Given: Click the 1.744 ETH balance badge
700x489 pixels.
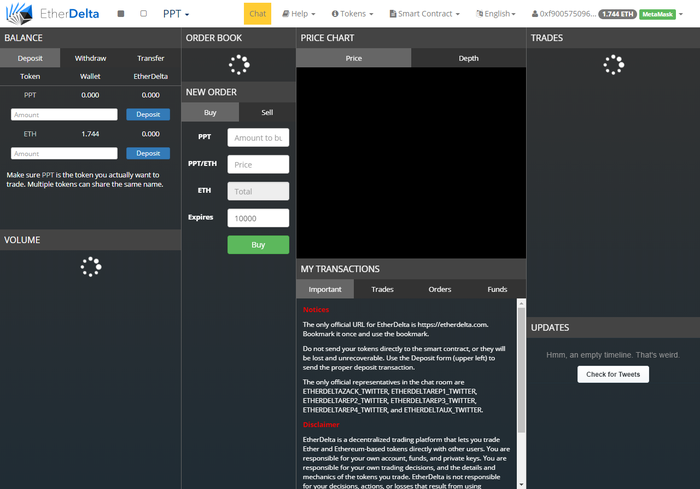Looking at the screenshot, I should click(617, 14).
